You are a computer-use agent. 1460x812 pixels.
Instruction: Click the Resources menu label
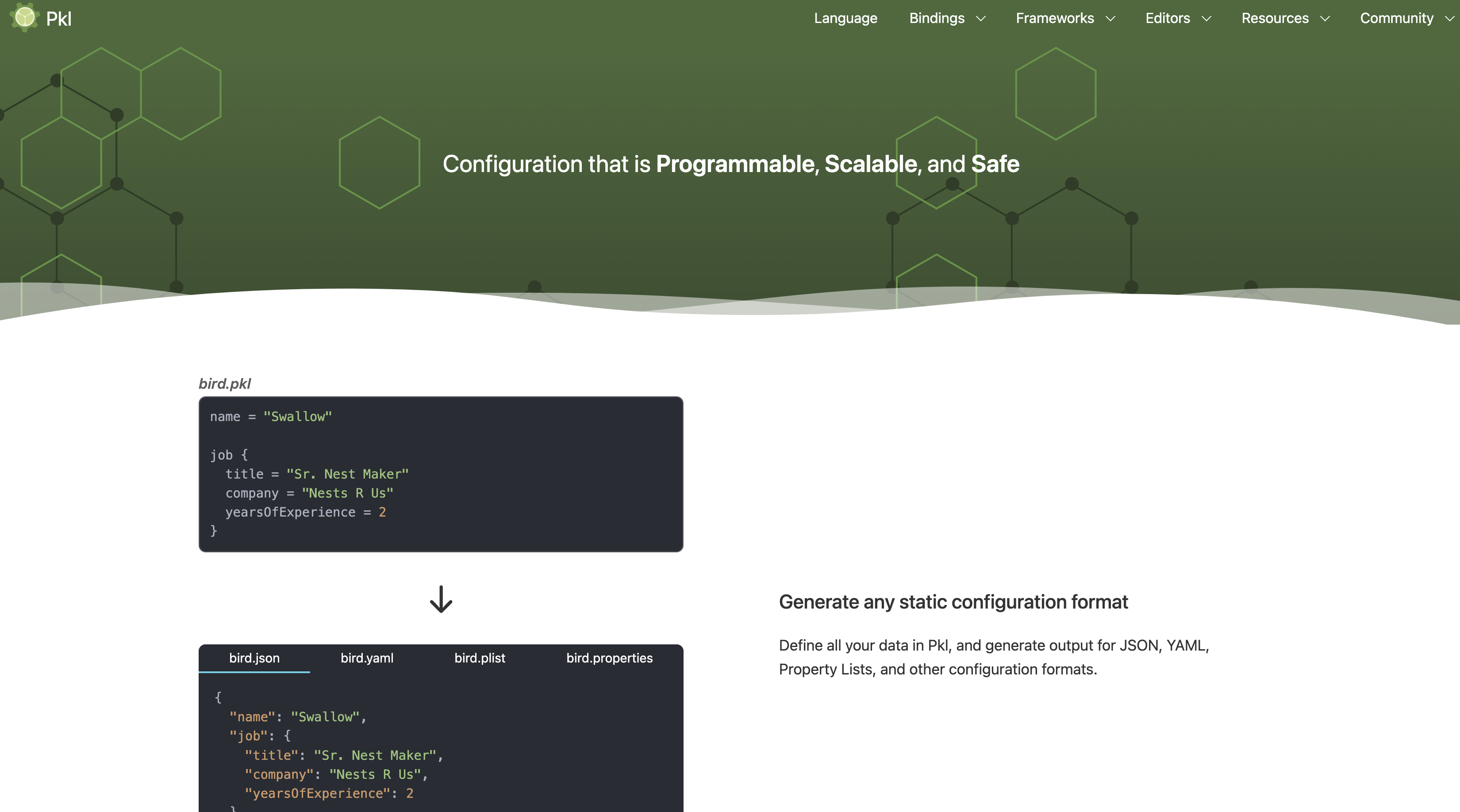click(1275, 18)
